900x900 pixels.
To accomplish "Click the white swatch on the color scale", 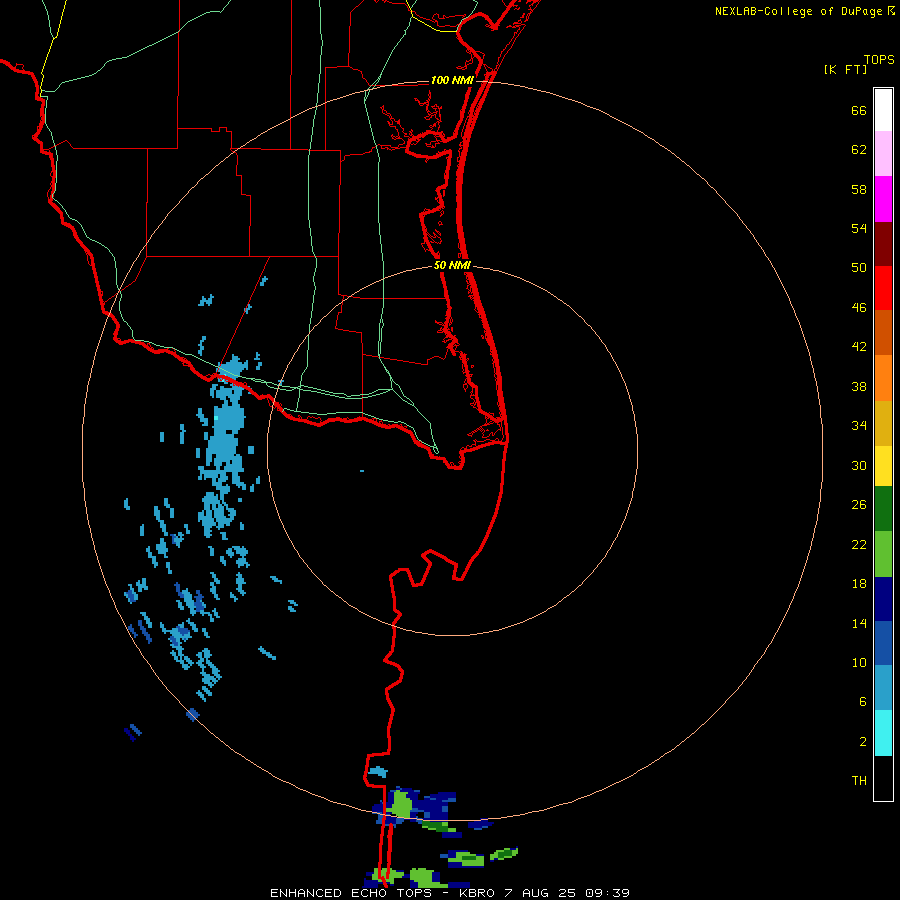I will pos(883,110).
